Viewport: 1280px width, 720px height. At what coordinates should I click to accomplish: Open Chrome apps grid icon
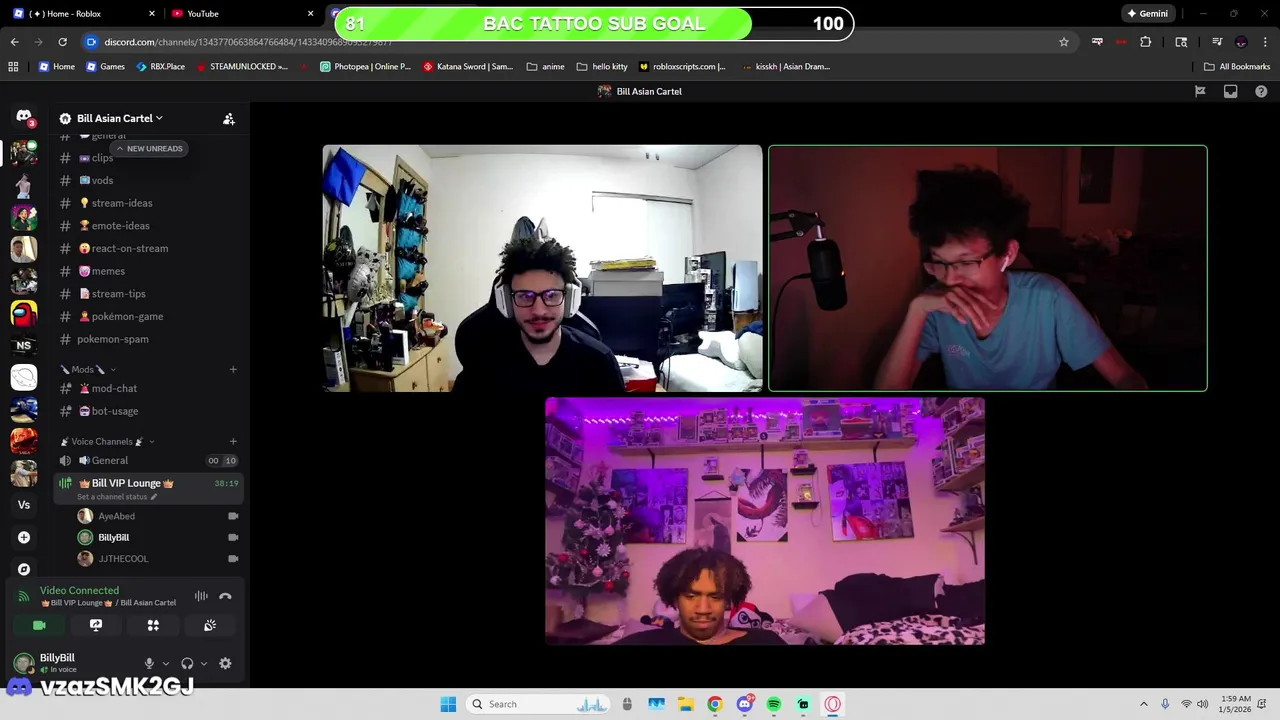(13, 66)
